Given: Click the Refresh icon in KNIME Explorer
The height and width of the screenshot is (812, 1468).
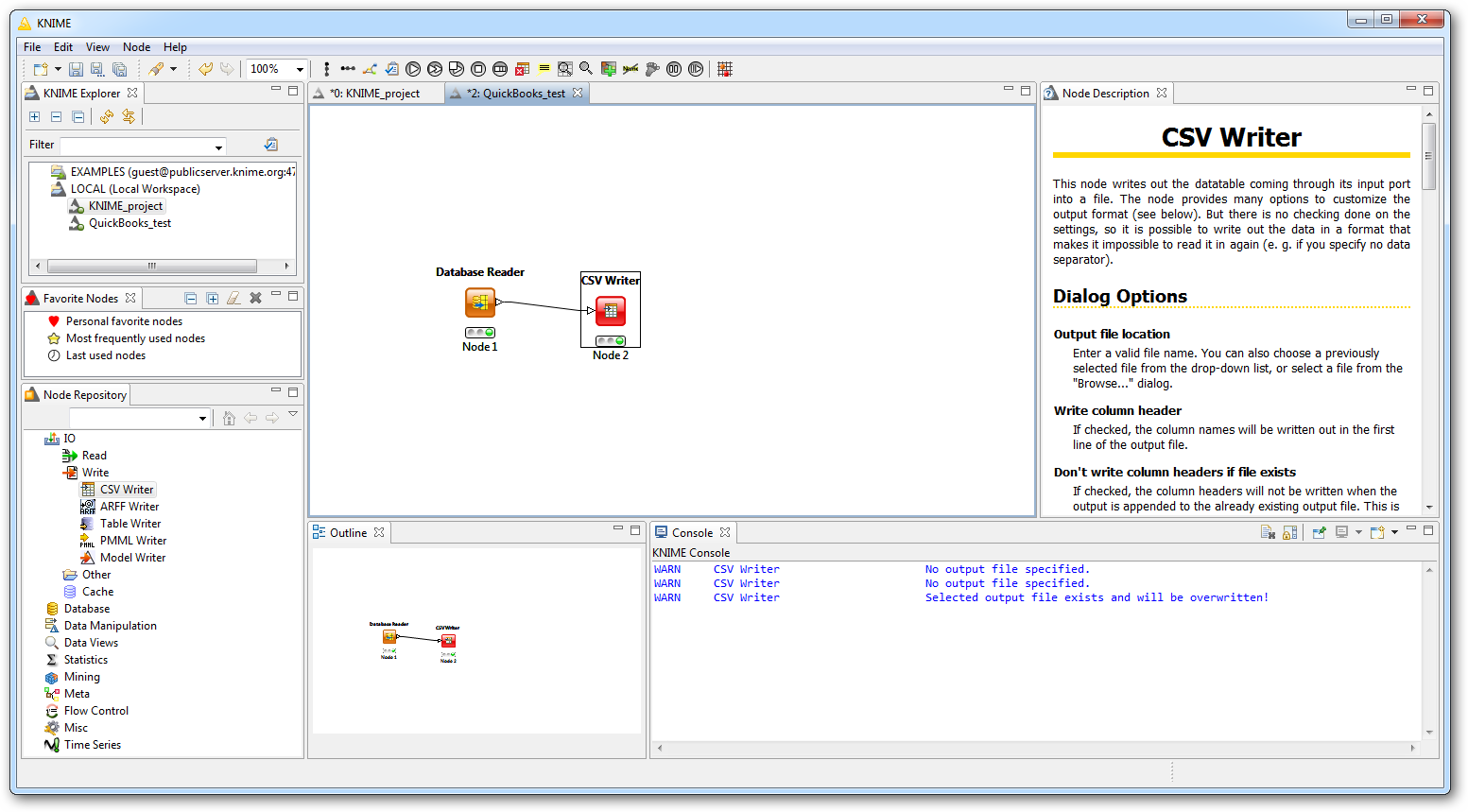Looking at the screenshot, I should point(107,116).
